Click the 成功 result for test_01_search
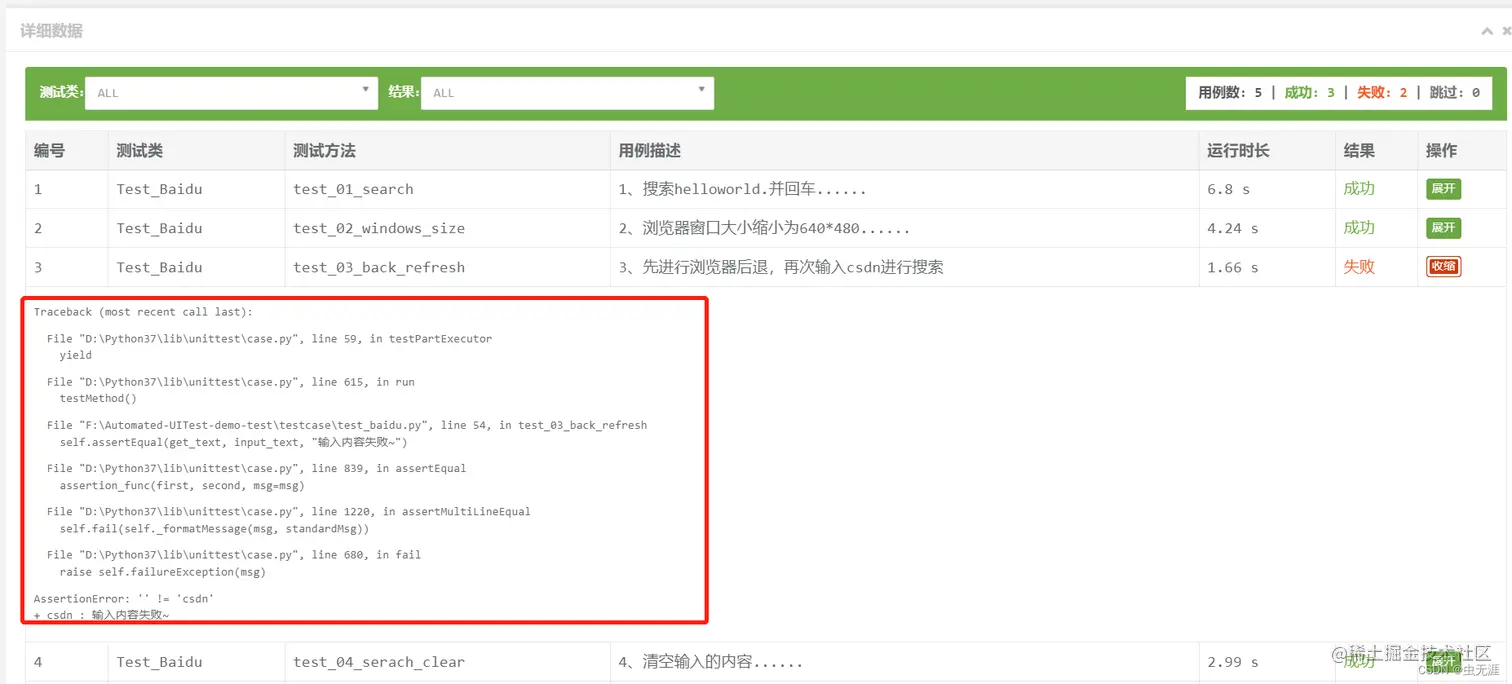 pyautogui.click(x=1359, y=188)
